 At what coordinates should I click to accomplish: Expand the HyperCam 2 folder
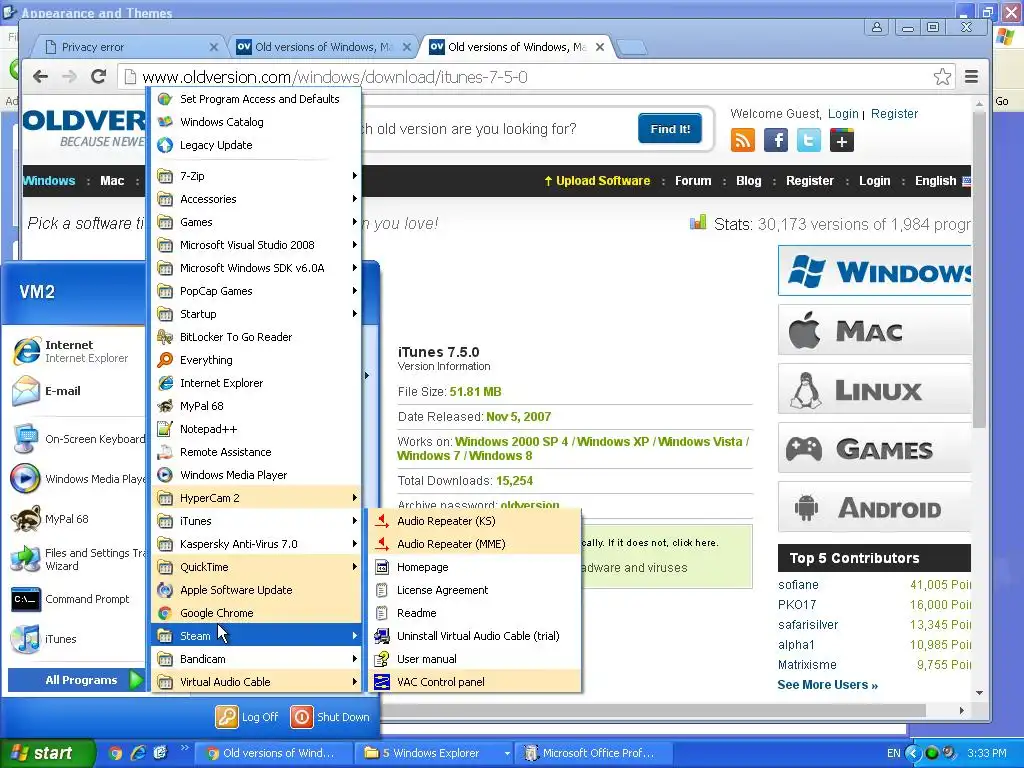coord(256,498)
